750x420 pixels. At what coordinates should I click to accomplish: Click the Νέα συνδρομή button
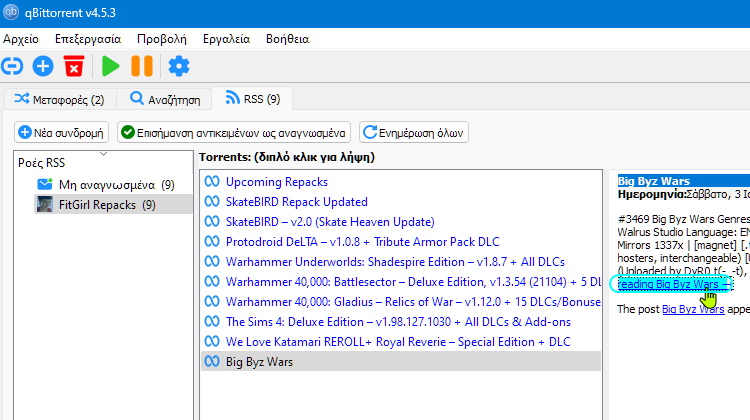(62, 133)
